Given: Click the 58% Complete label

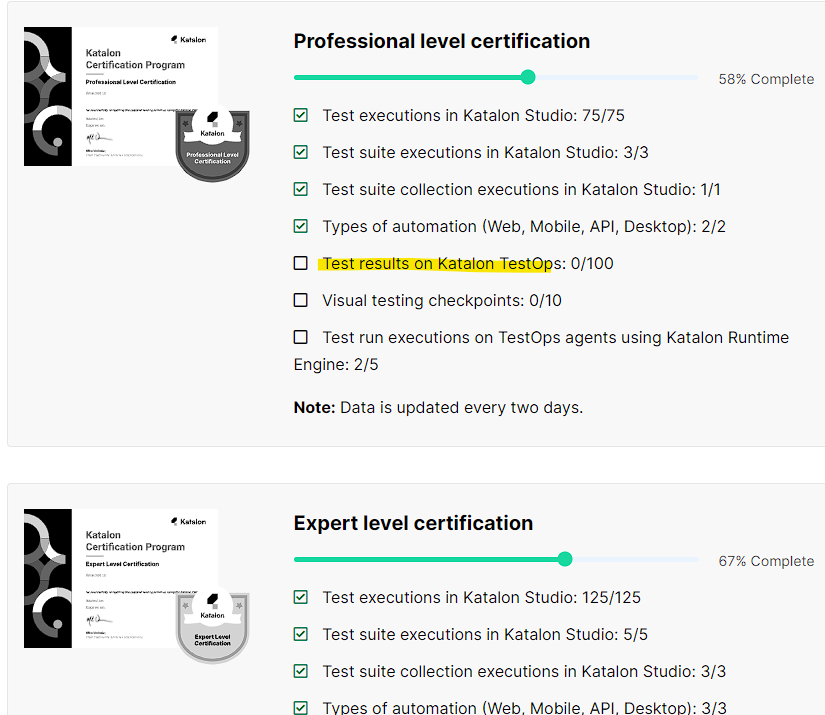Looking at the screenshot, I should pyautogui.click(x=766, y=79).
